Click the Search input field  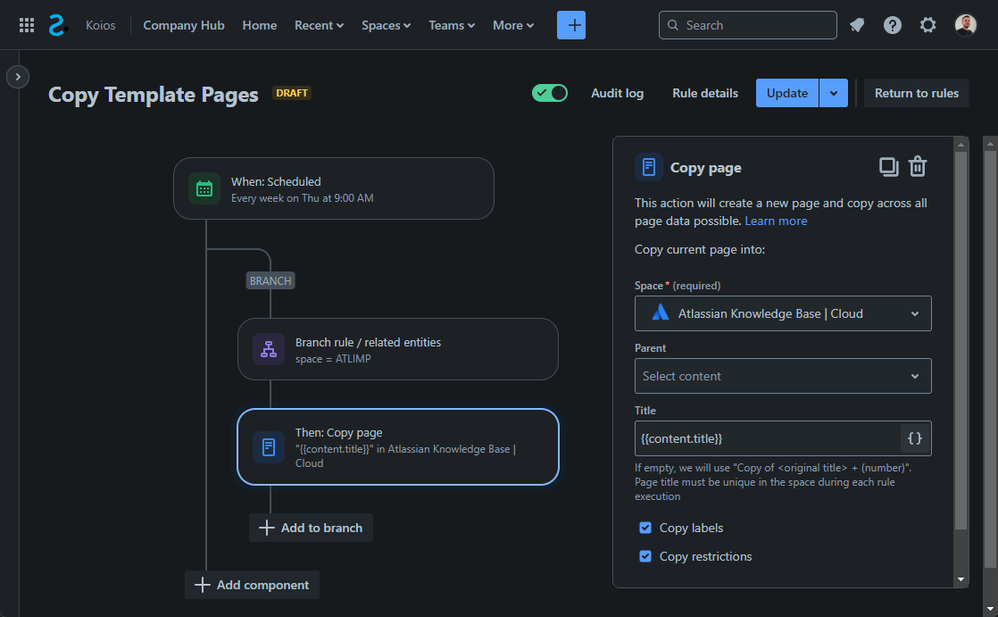pos(747,25)
